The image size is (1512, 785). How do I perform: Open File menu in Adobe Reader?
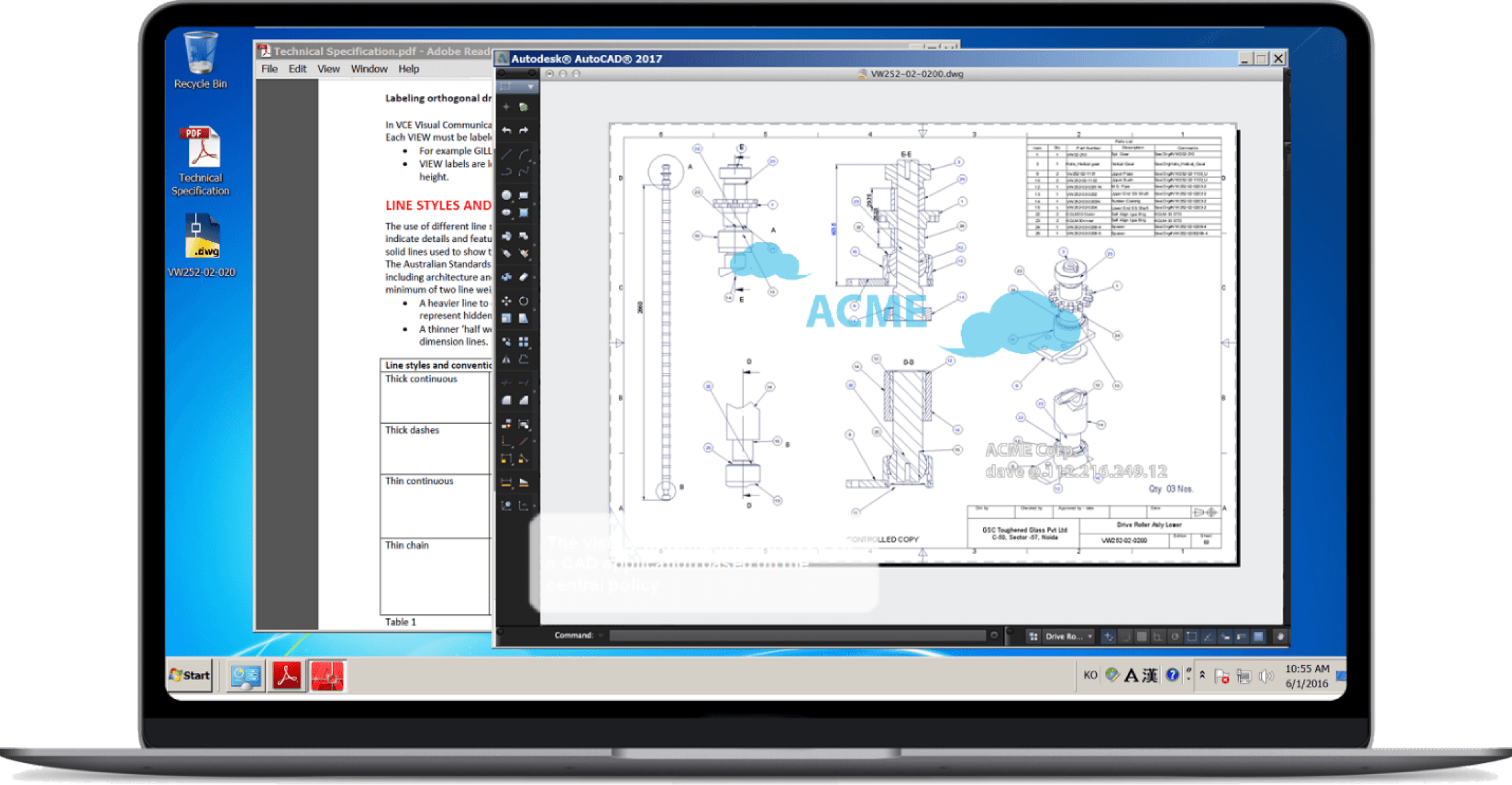pyautogui.click(x=269, y=69)
